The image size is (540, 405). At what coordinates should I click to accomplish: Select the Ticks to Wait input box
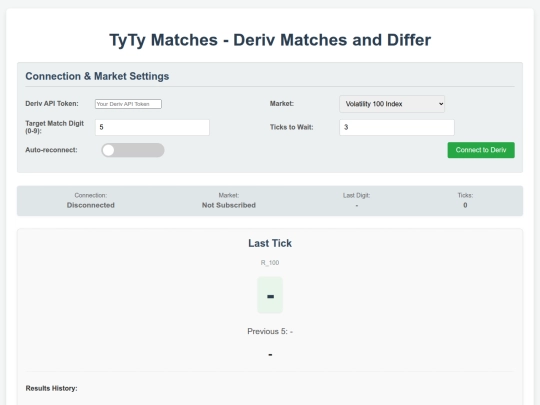[397, 127]
